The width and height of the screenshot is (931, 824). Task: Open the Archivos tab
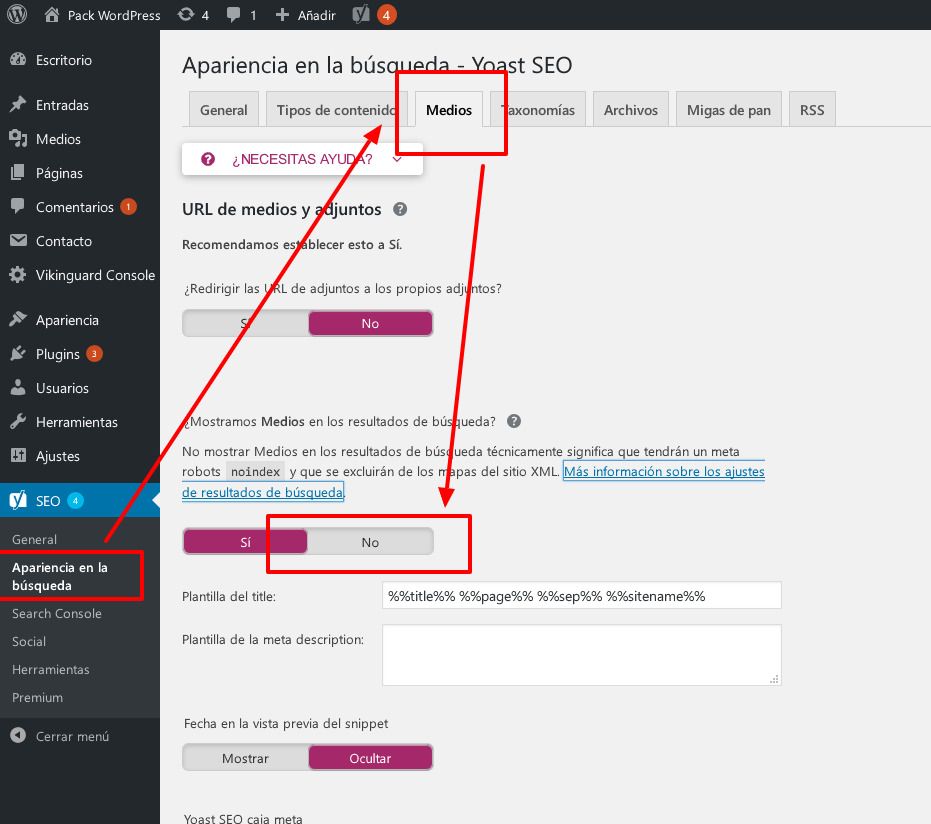[x=631, y=110]
